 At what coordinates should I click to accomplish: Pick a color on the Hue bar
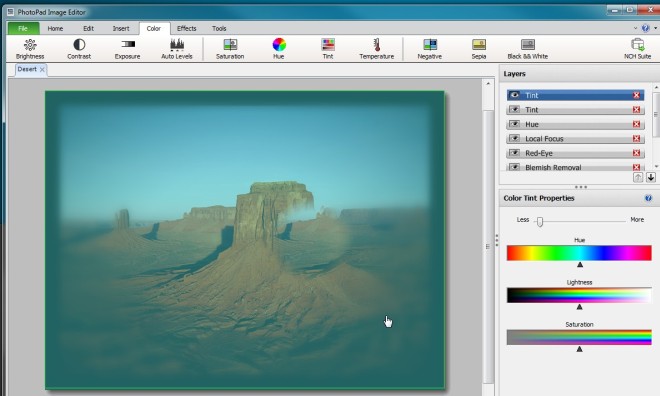pos(579,253)
